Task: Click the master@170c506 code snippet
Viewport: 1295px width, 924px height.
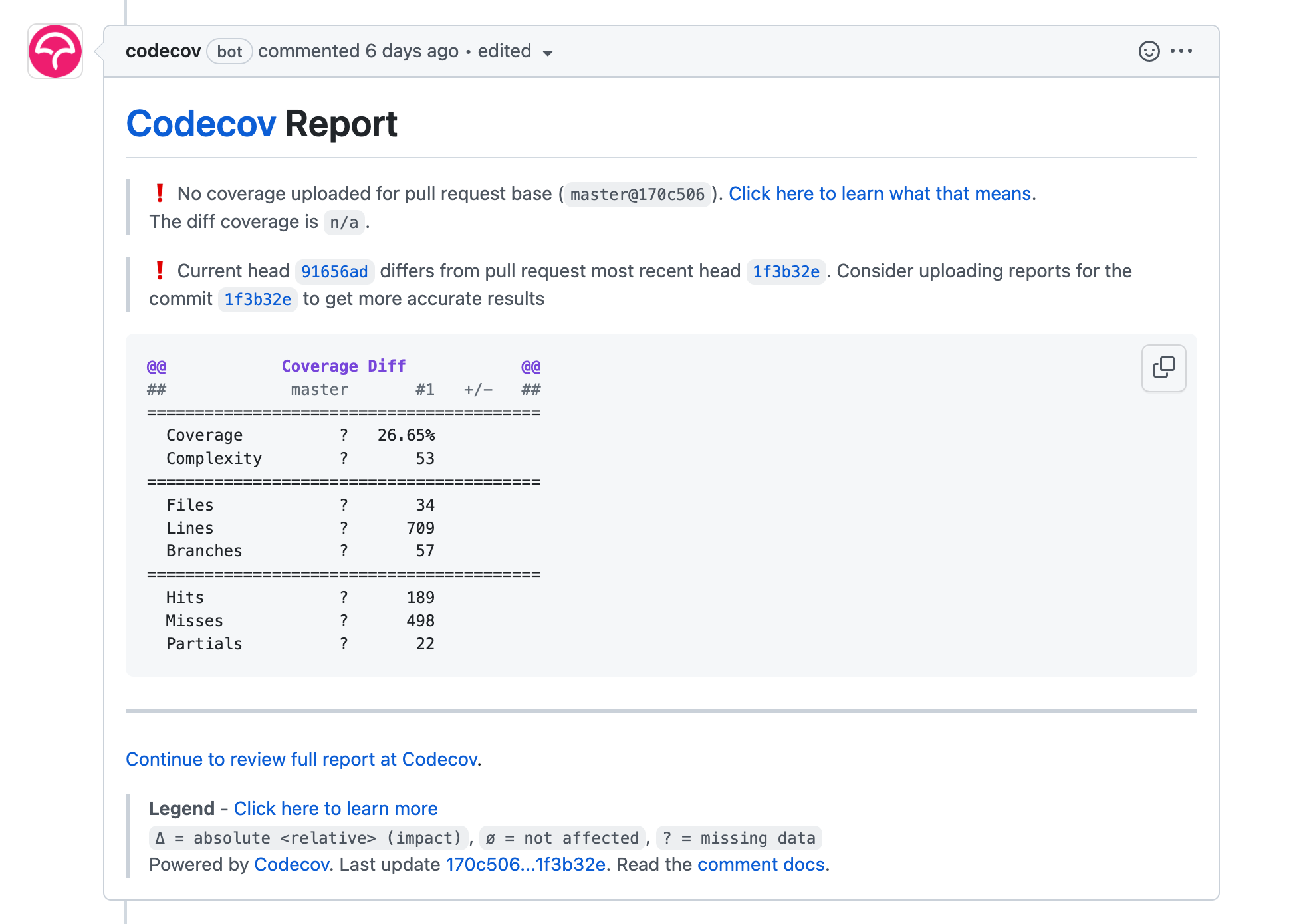Action: (637, 194)
